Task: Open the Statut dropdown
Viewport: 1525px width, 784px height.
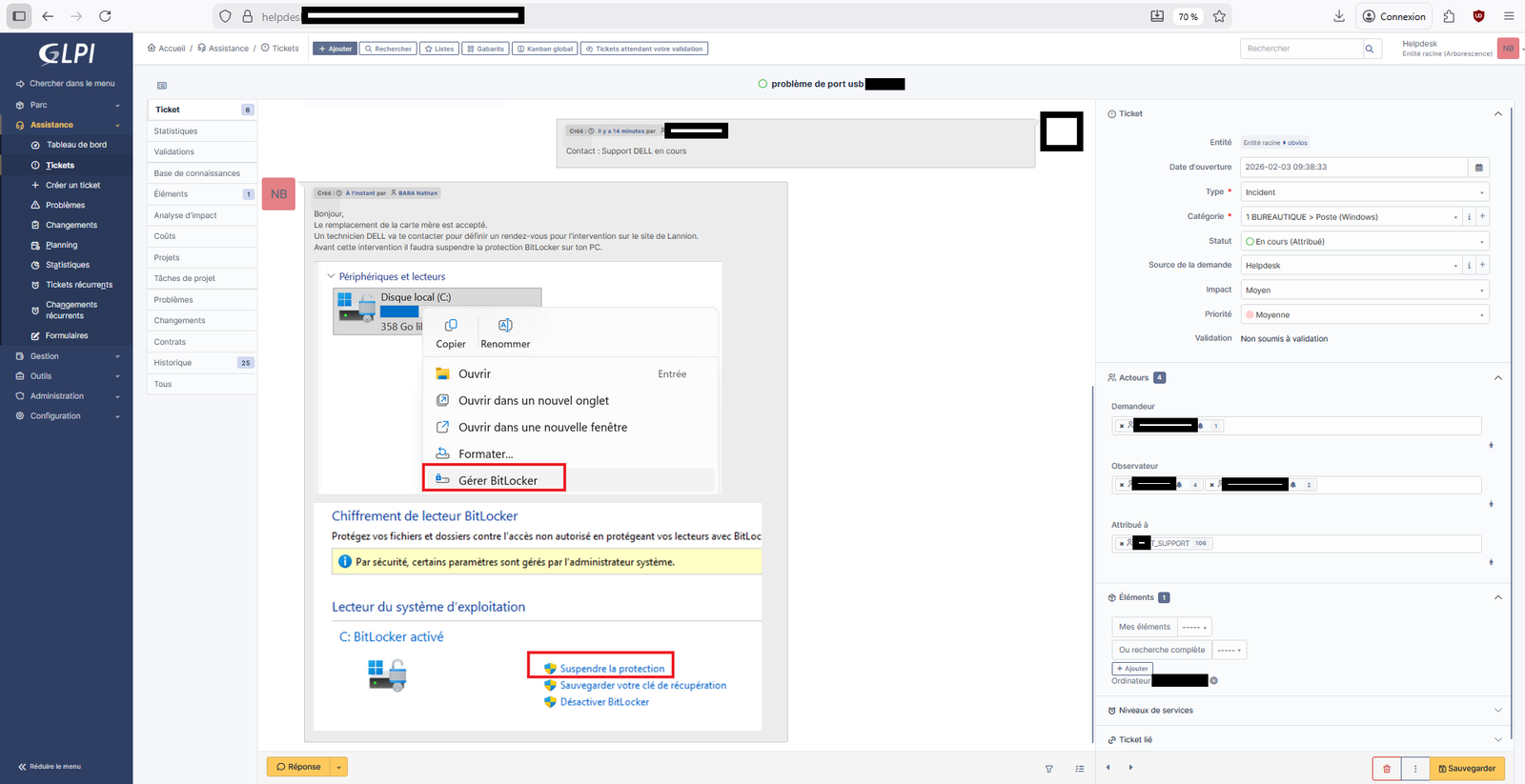Action: [x=1364, y=241]
